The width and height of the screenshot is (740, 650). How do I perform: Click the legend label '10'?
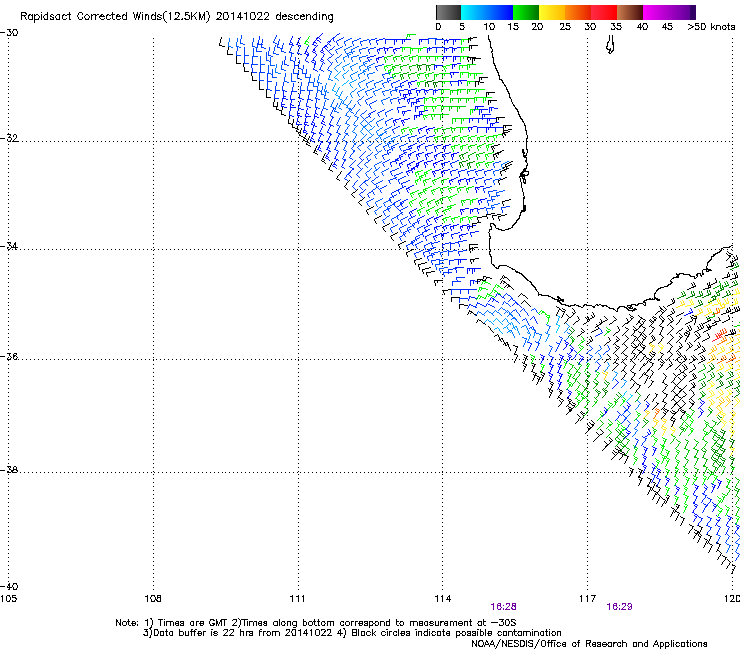click(489, 27)
